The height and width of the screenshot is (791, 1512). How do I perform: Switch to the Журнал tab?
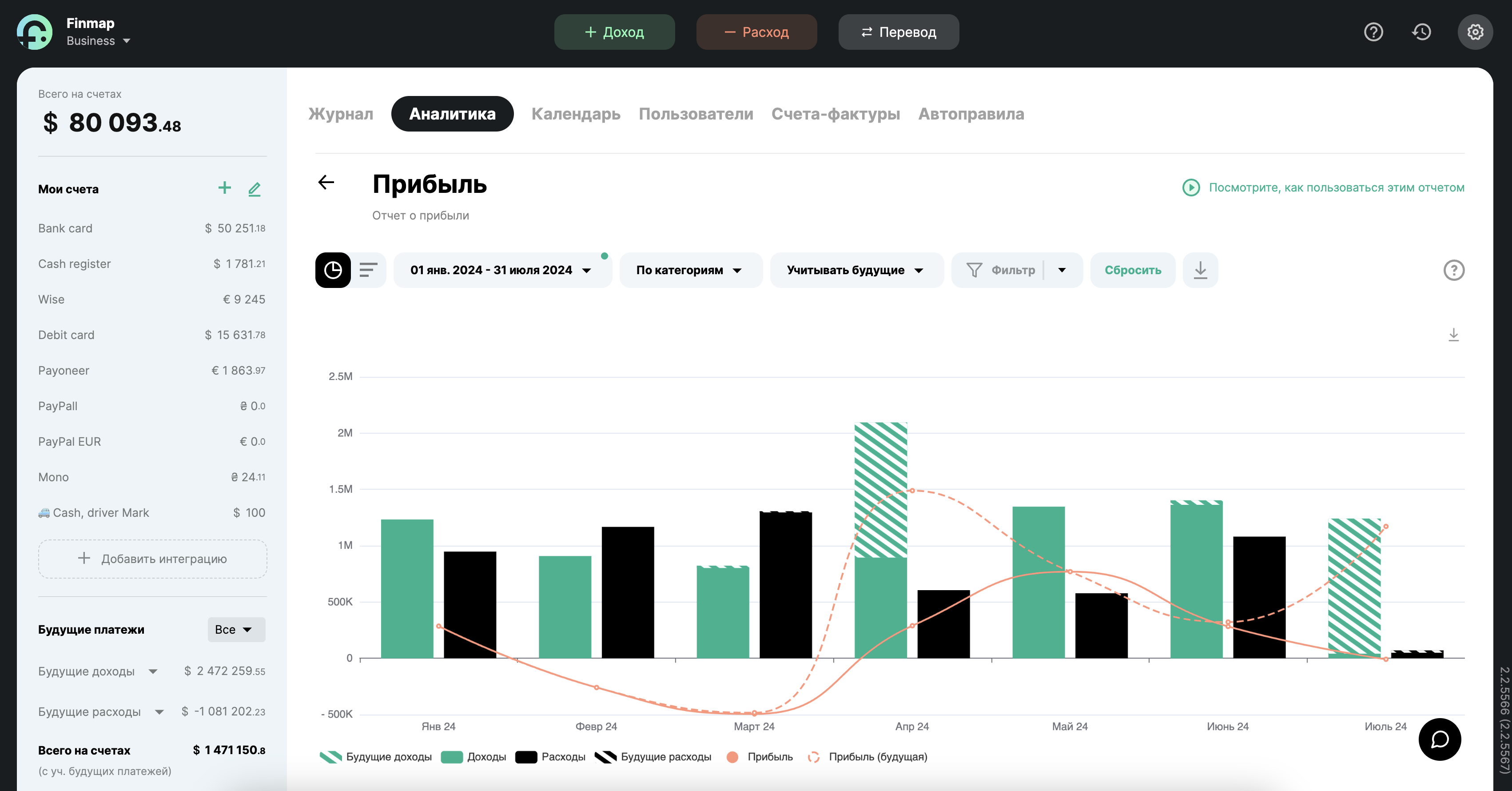[x=340, y=114]
